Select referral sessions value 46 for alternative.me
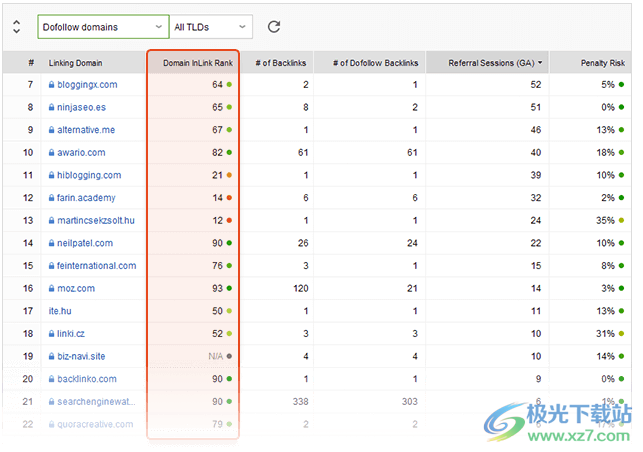643x452 pixels. pyautogui.click(x=536, y=130)
